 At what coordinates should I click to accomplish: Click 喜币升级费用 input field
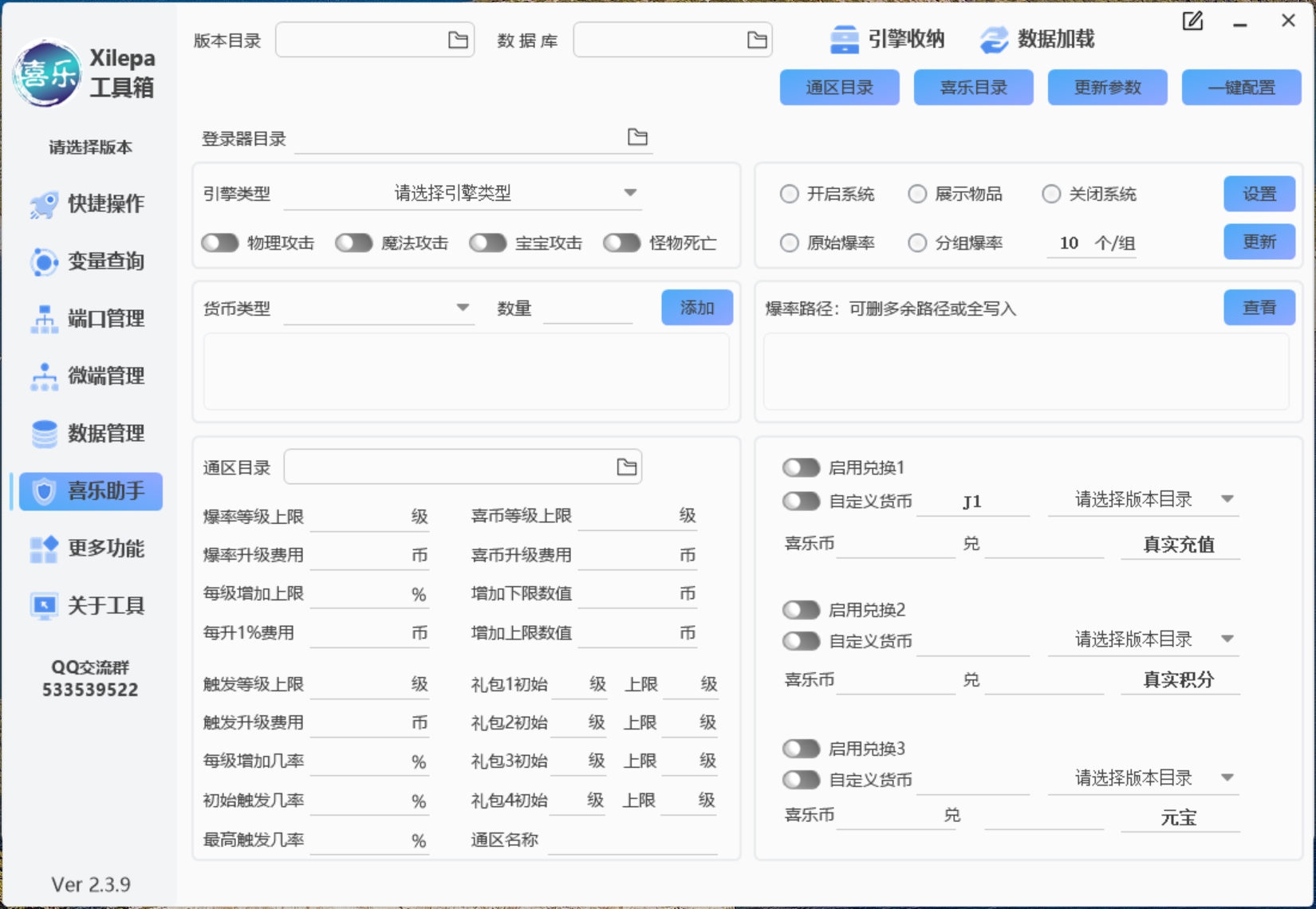pyautogui.click(x=628, y=555)
